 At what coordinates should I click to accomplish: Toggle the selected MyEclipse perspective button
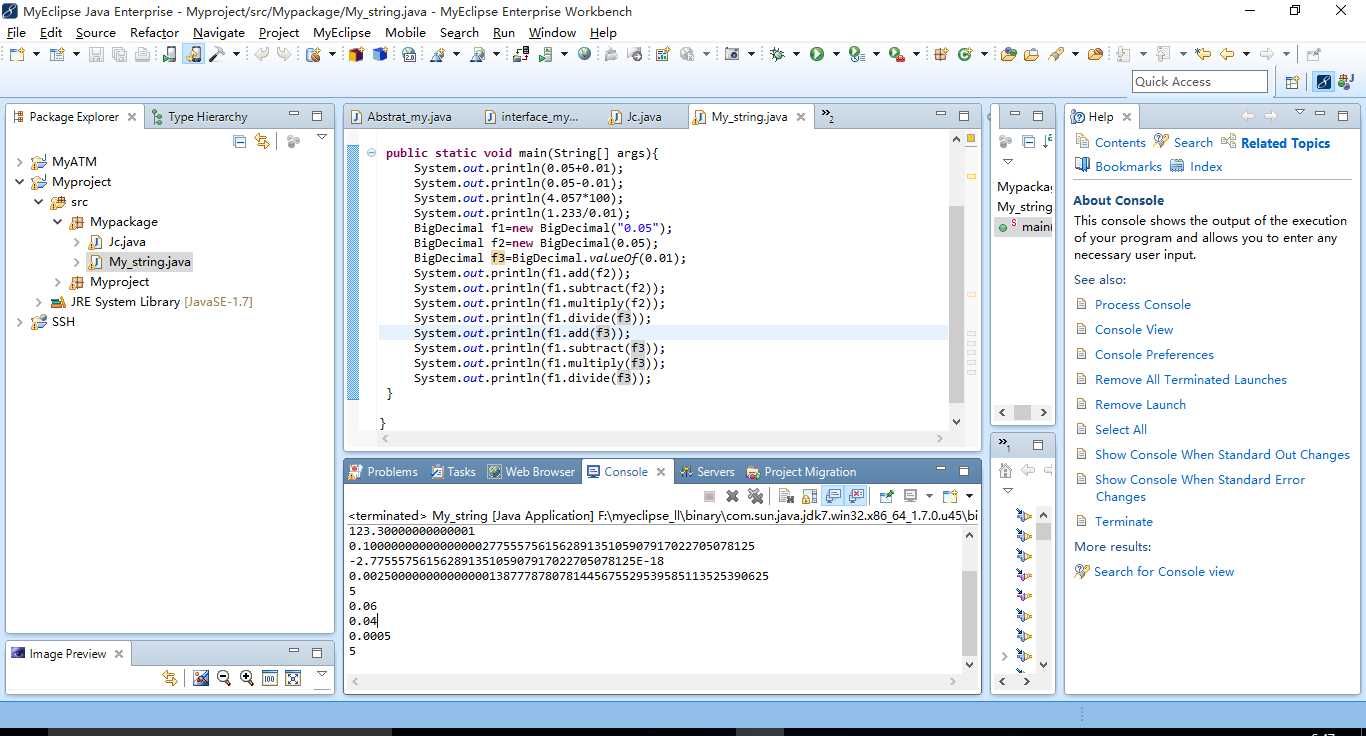point(1324,82)
